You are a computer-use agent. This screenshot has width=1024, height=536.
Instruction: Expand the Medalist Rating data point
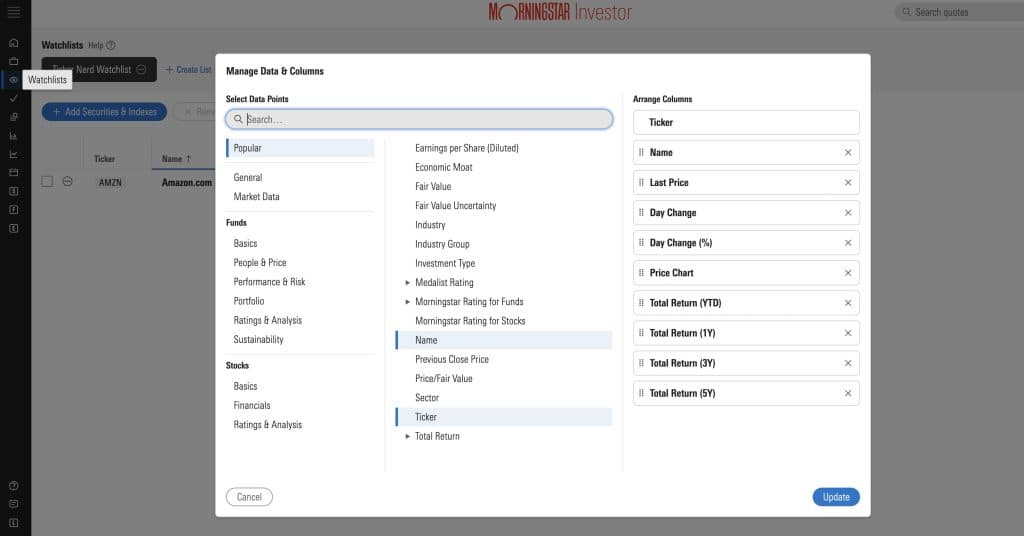[x=408, y=283]
